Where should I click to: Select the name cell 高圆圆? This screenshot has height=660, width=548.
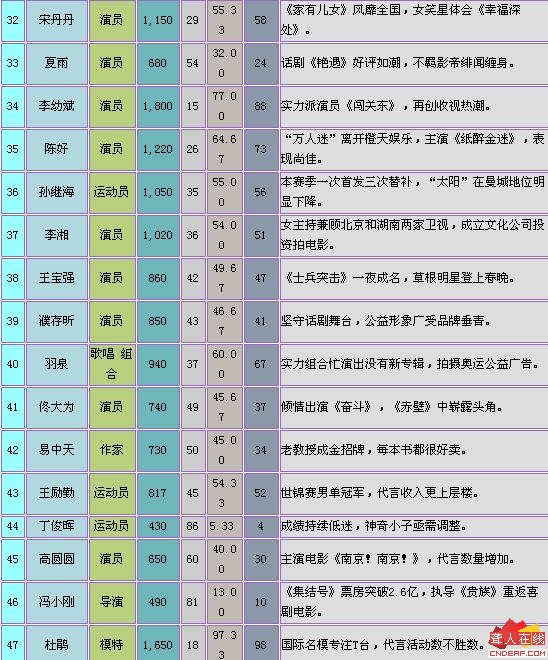coord(57,559)
